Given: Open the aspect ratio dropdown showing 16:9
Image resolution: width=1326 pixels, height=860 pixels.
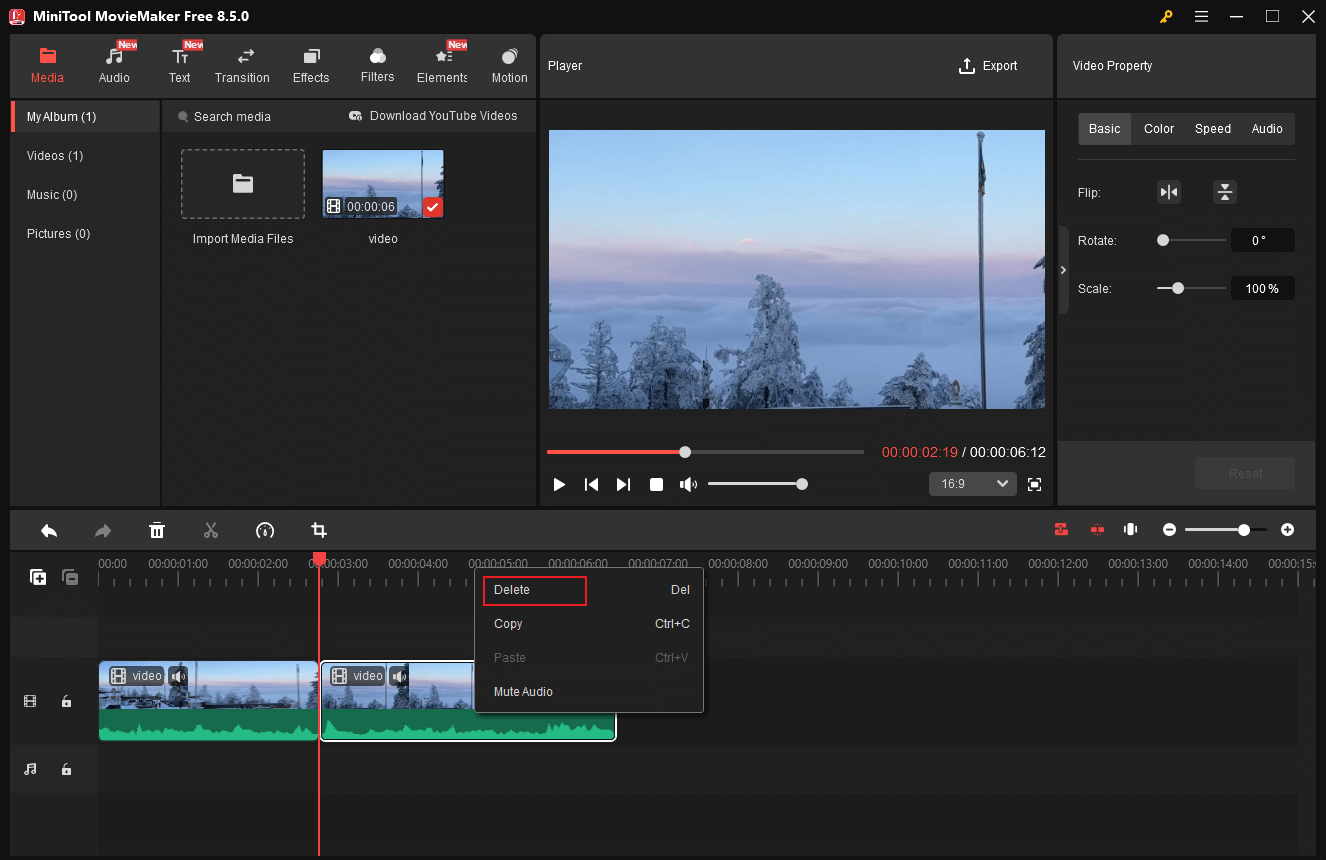Looking at the screenshot, I should pyautogui.click(x=971, y=484).
